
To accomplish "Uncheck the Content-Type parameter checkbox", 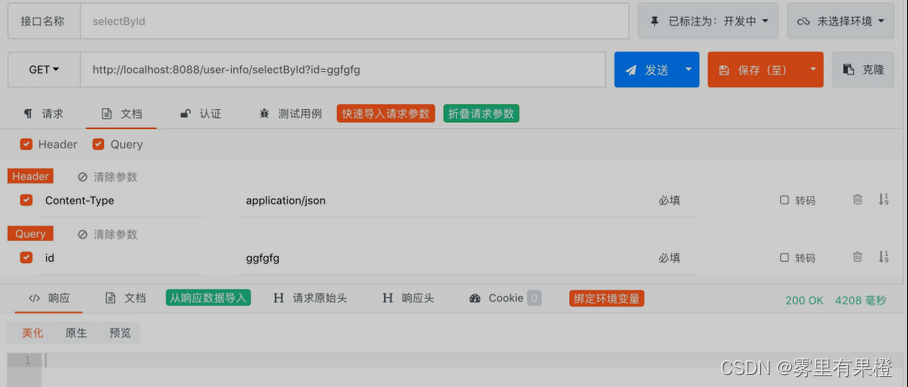I will 26,200.
